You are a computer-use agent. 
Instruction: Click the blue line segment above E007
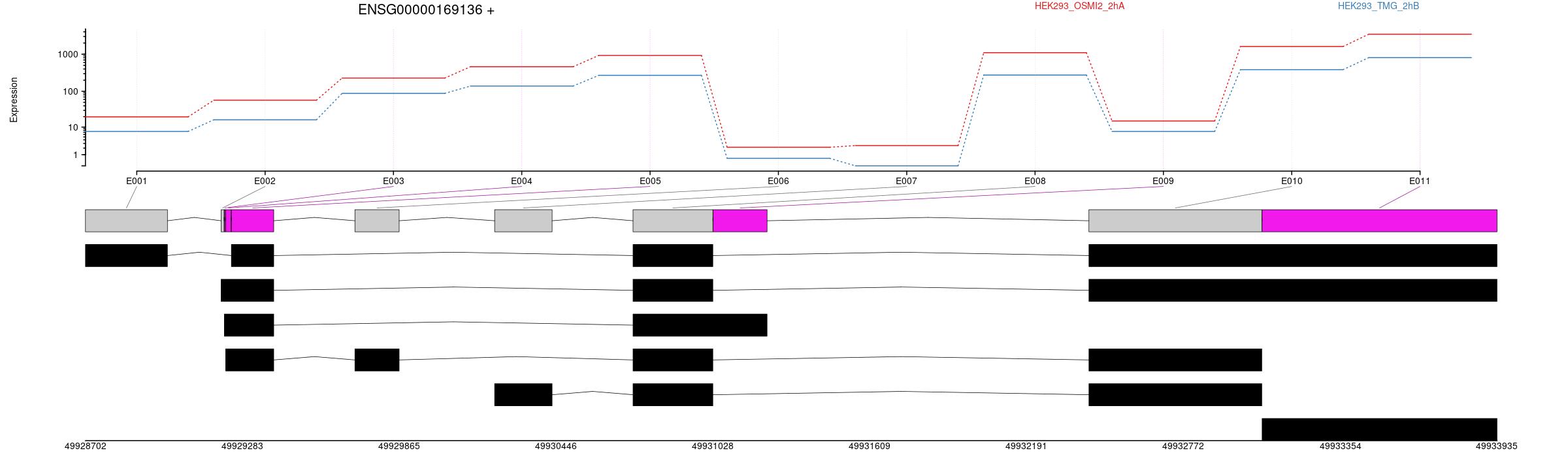click(x=906, y=166)
